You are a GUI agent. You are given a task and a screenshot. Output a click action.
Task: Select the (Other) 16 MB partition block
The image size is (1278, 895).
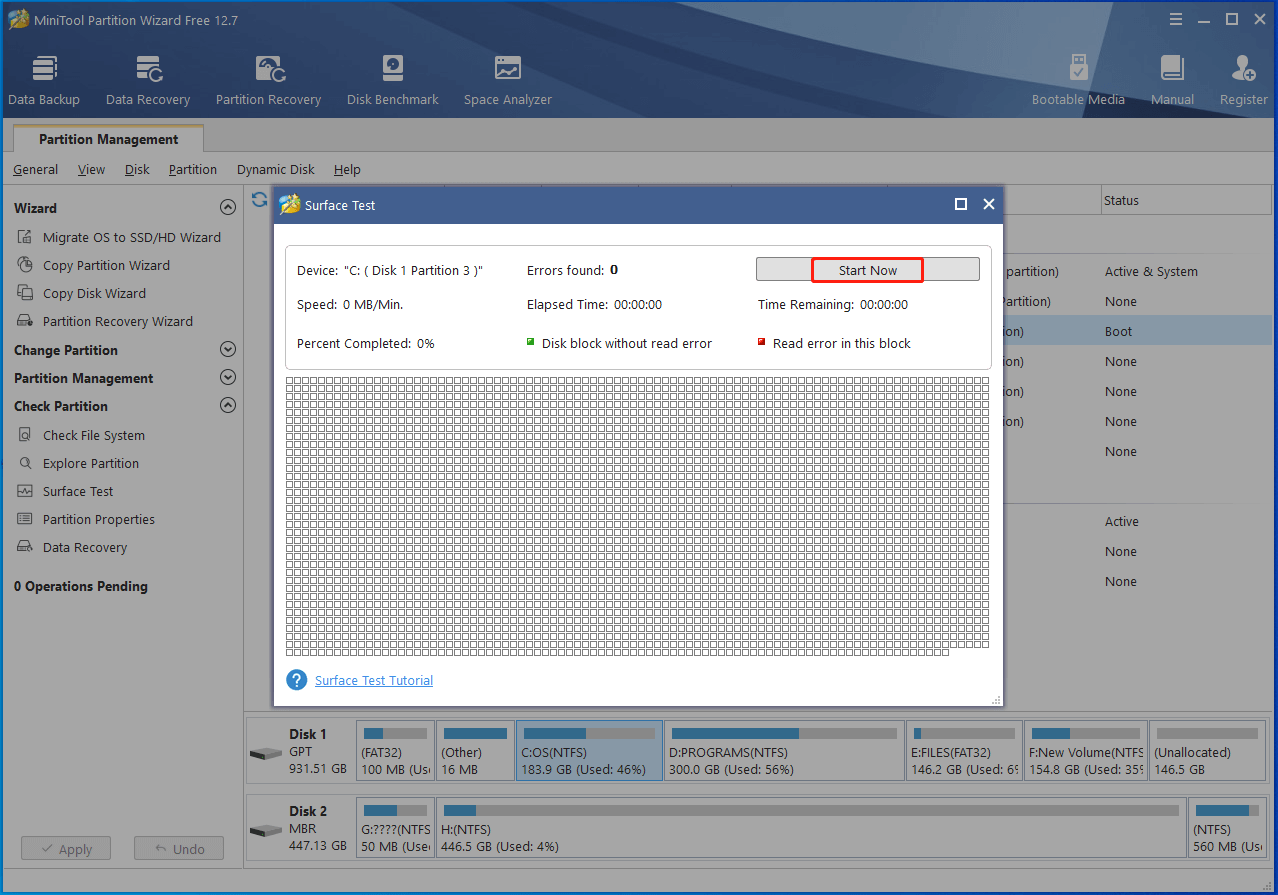(x=476, y=751)
